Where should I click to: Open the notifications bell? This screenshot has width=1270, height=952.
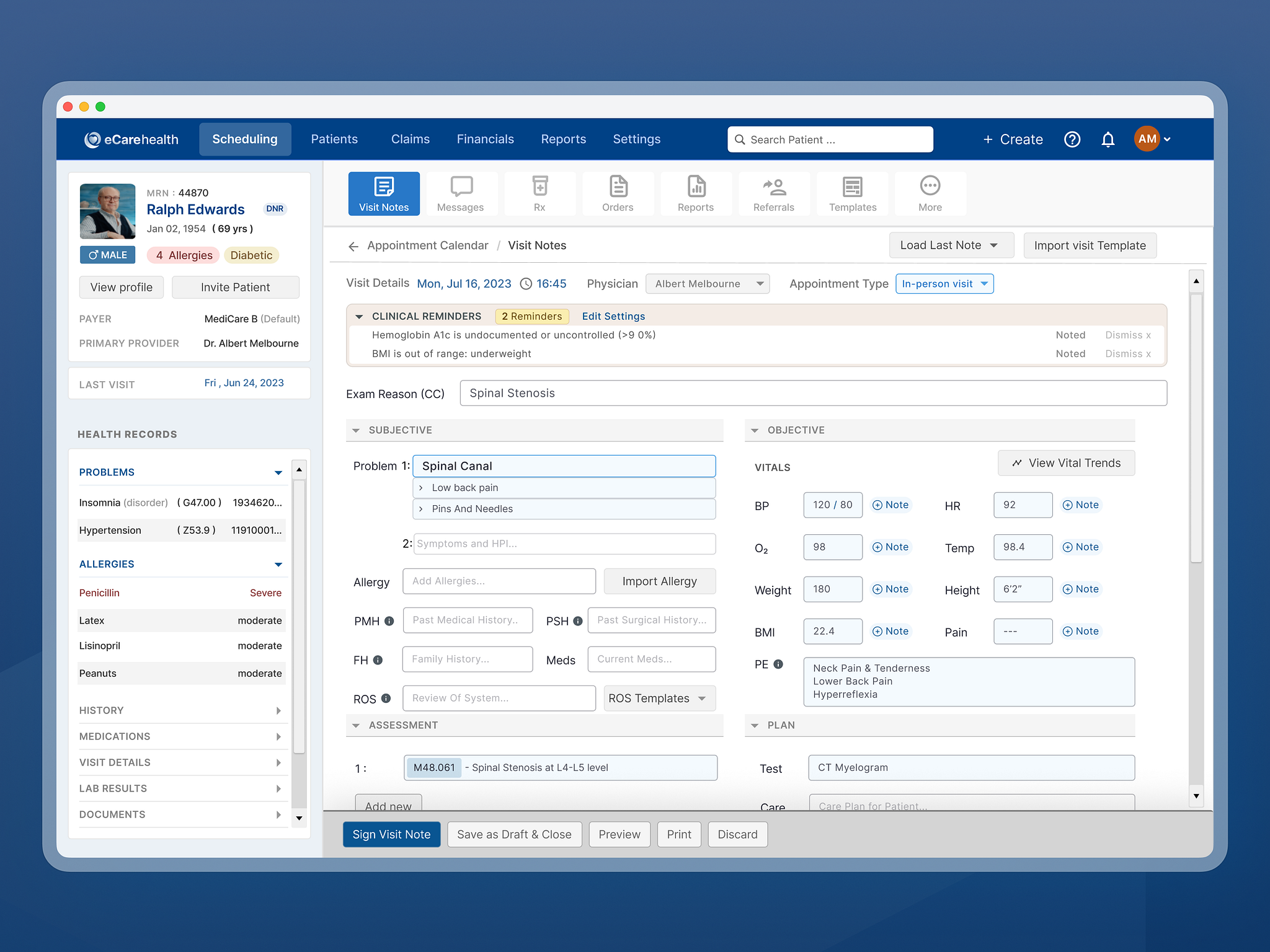pyautogui.click(x=1108, y=139)
